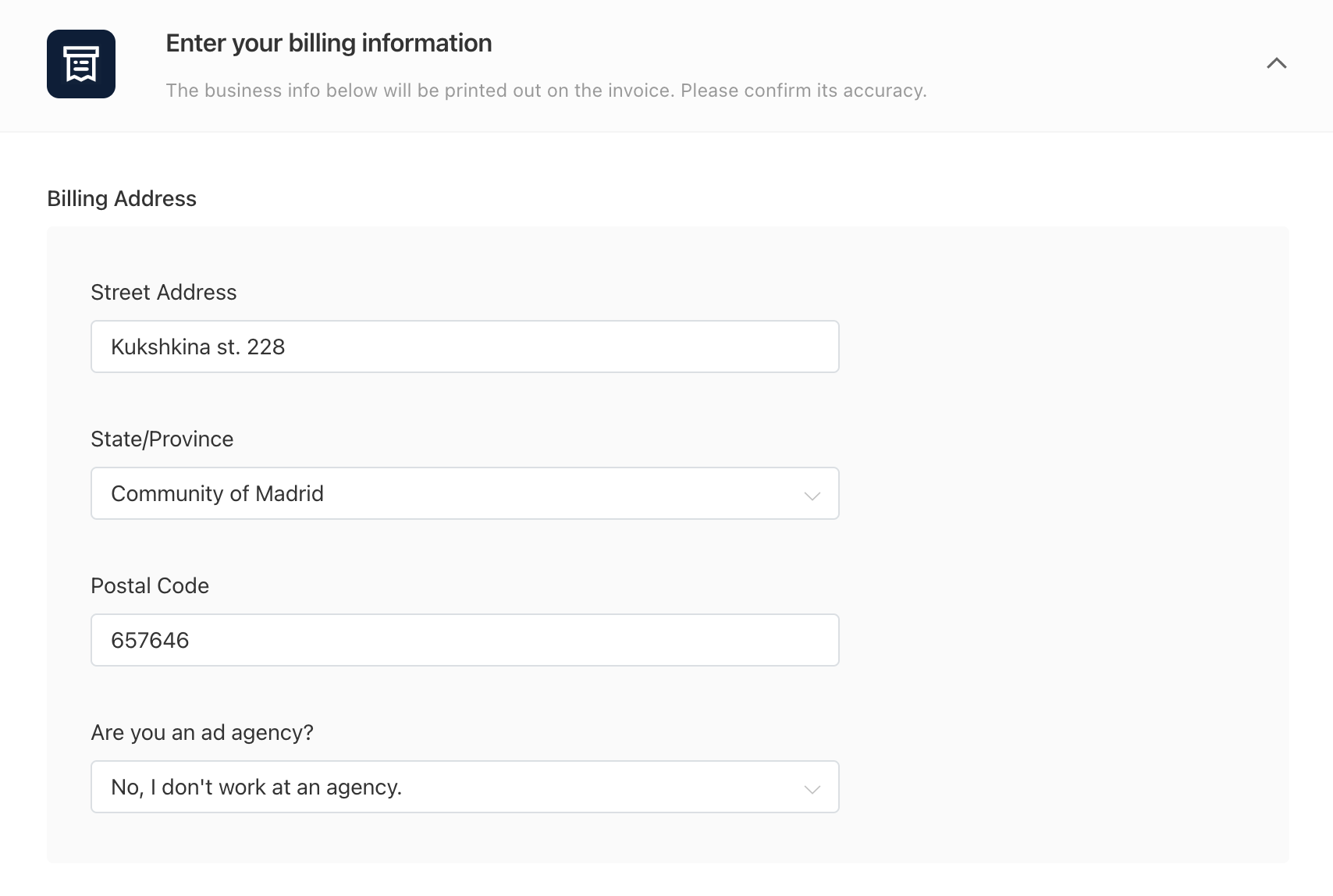Click the "Billing Address" section title
The height and width of the screenshot is (896, 1333).
[122, 198]
